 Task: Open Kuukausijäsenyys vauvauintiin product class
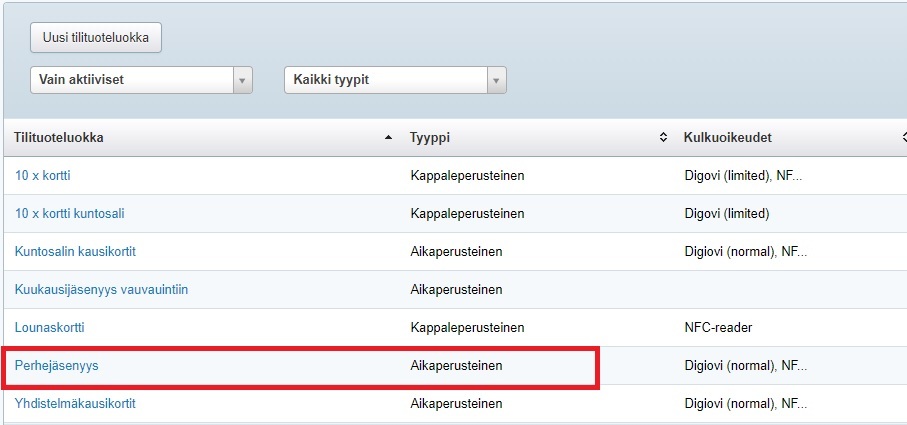pos(101,290)
